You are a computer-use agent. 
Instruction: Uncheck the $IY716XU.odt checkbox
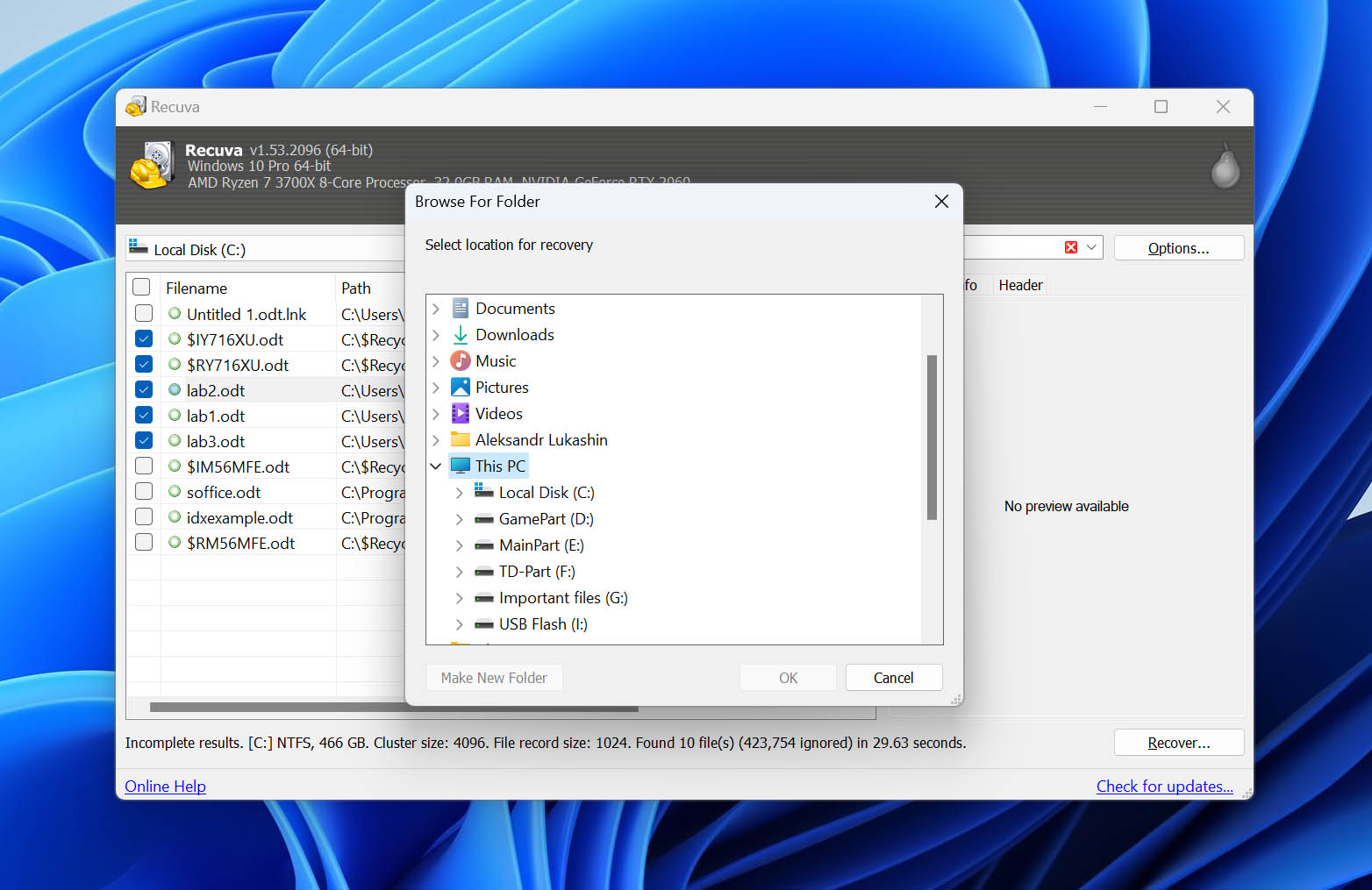click(144, 338)
